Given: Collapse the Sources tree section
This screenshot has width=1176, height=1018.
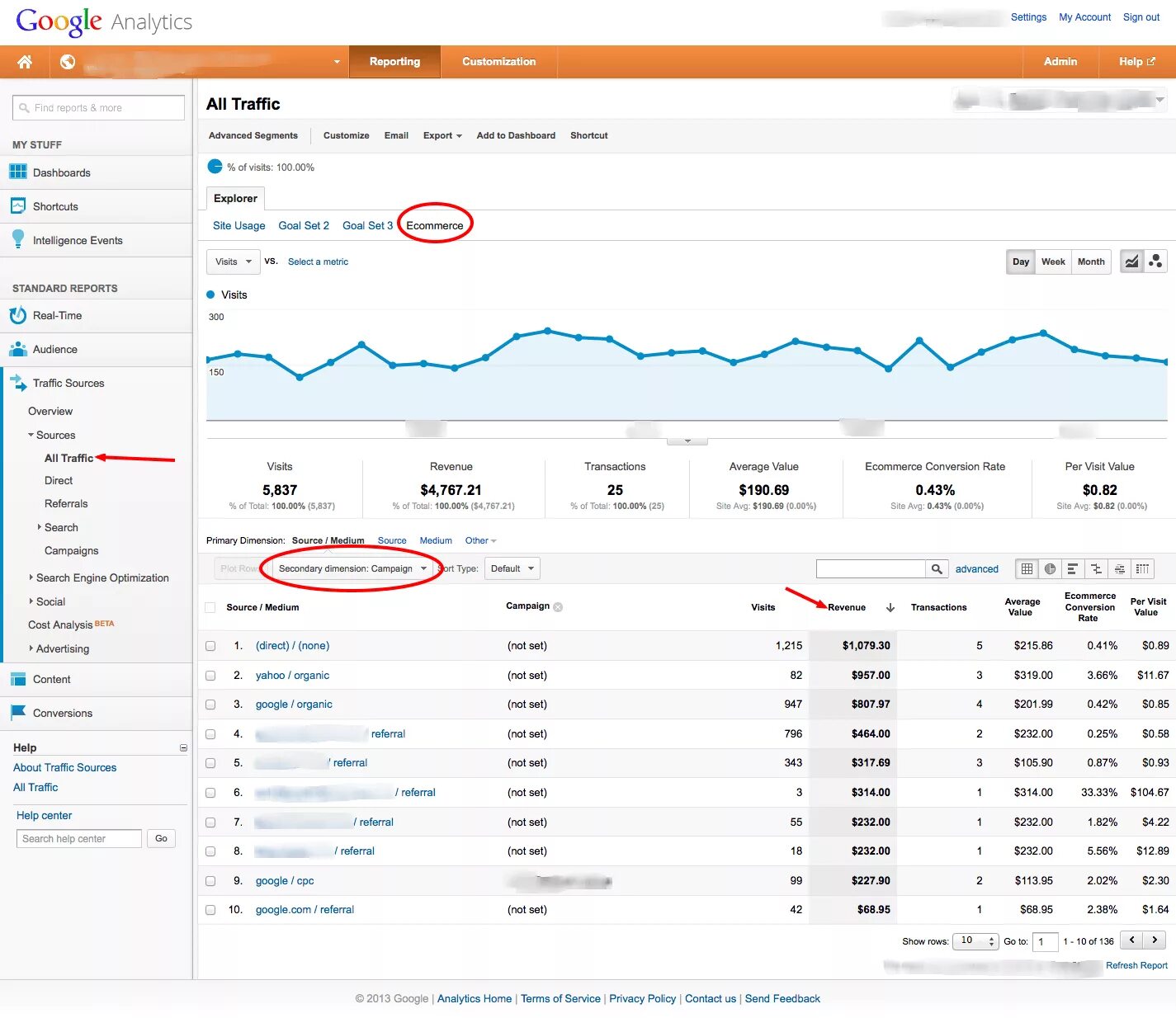Looking at the screenshot, I should point(31,435).
